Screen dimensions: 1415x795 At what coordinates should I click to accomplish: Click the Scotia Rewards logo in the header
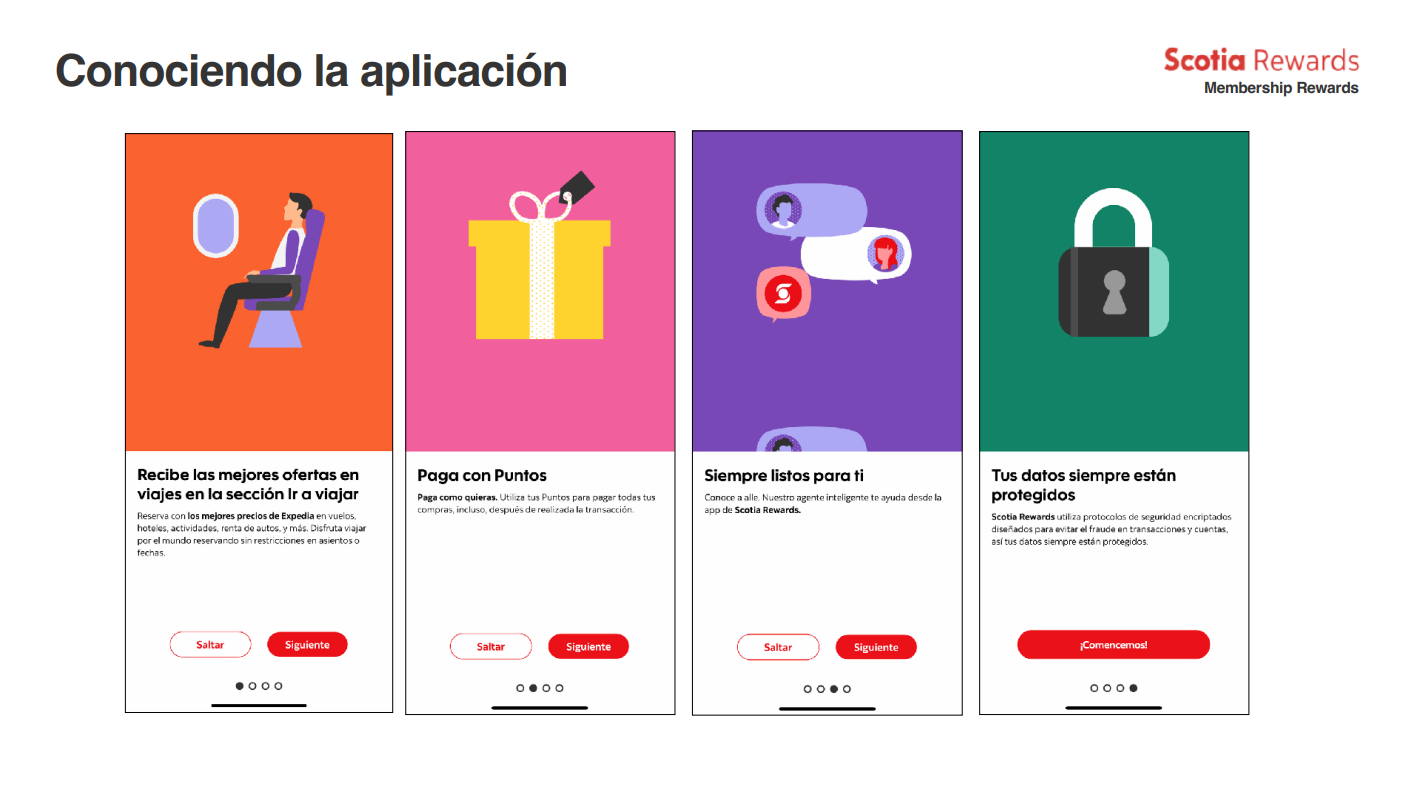(1261, 71)
